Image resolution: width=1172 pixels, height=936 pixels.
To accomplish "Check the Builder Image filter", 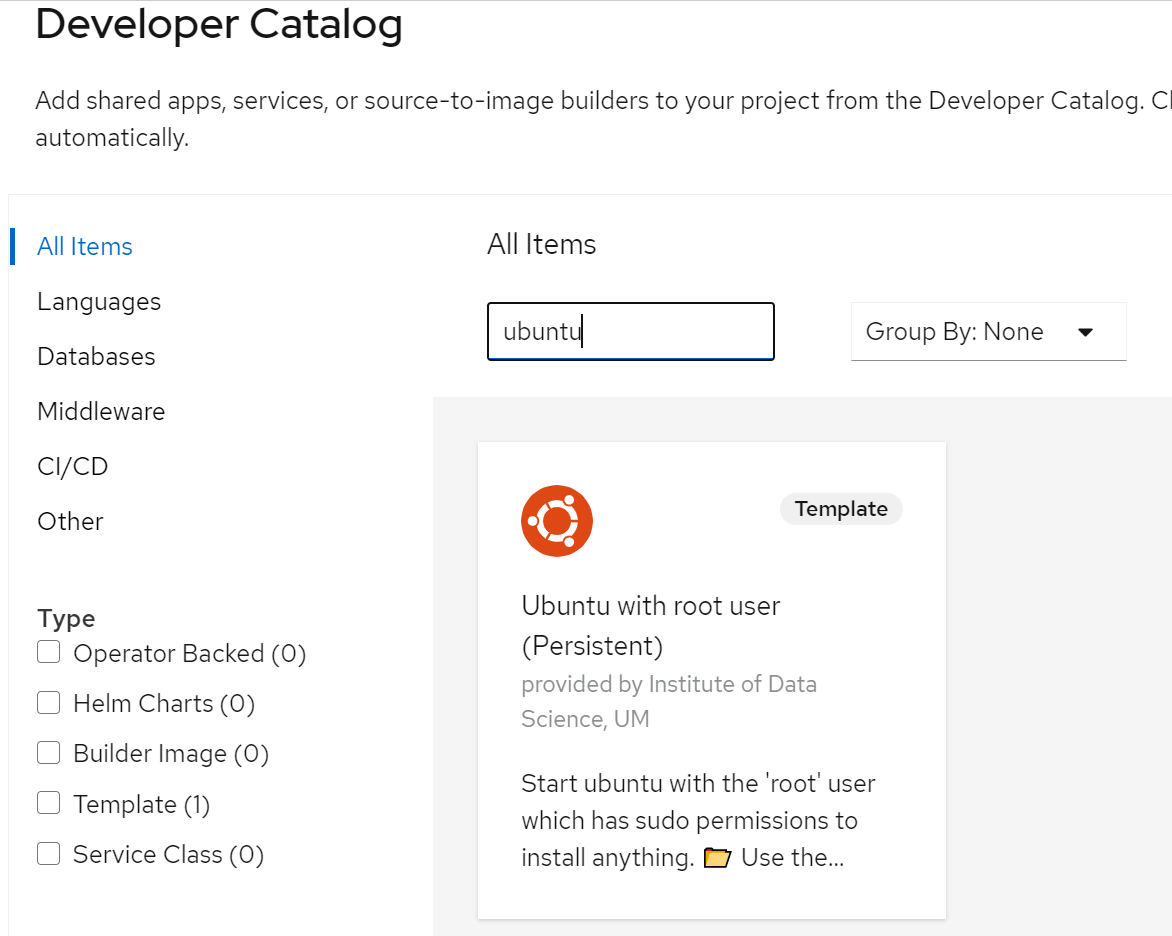I will (x=49, y=752).
